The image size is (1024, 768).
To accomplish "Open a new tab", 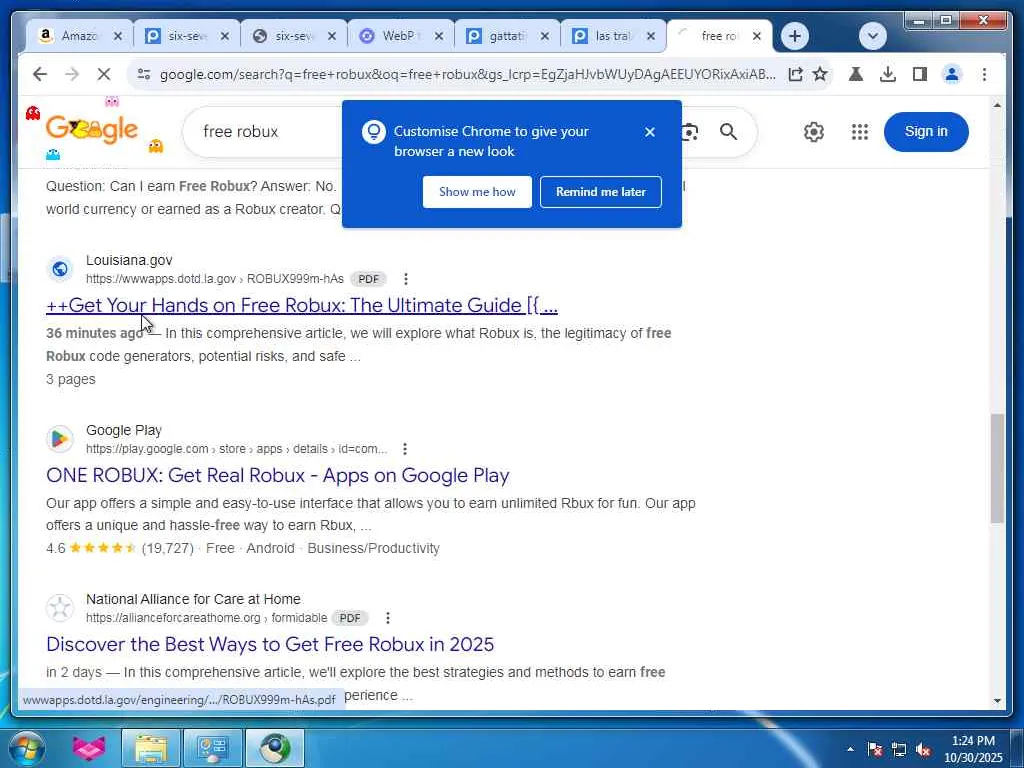I will pos(795,36).
